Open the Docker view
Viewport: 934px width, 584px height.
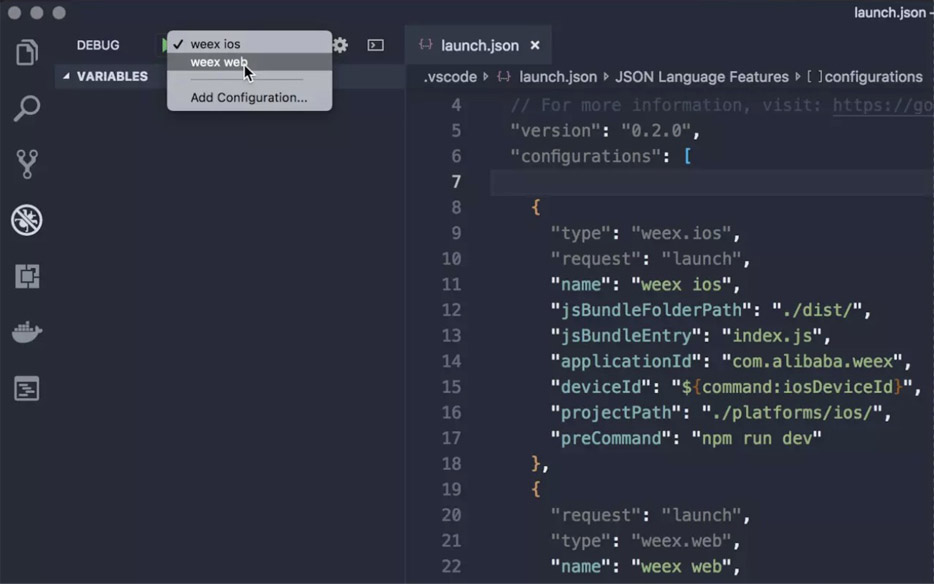tap(27, 332)
